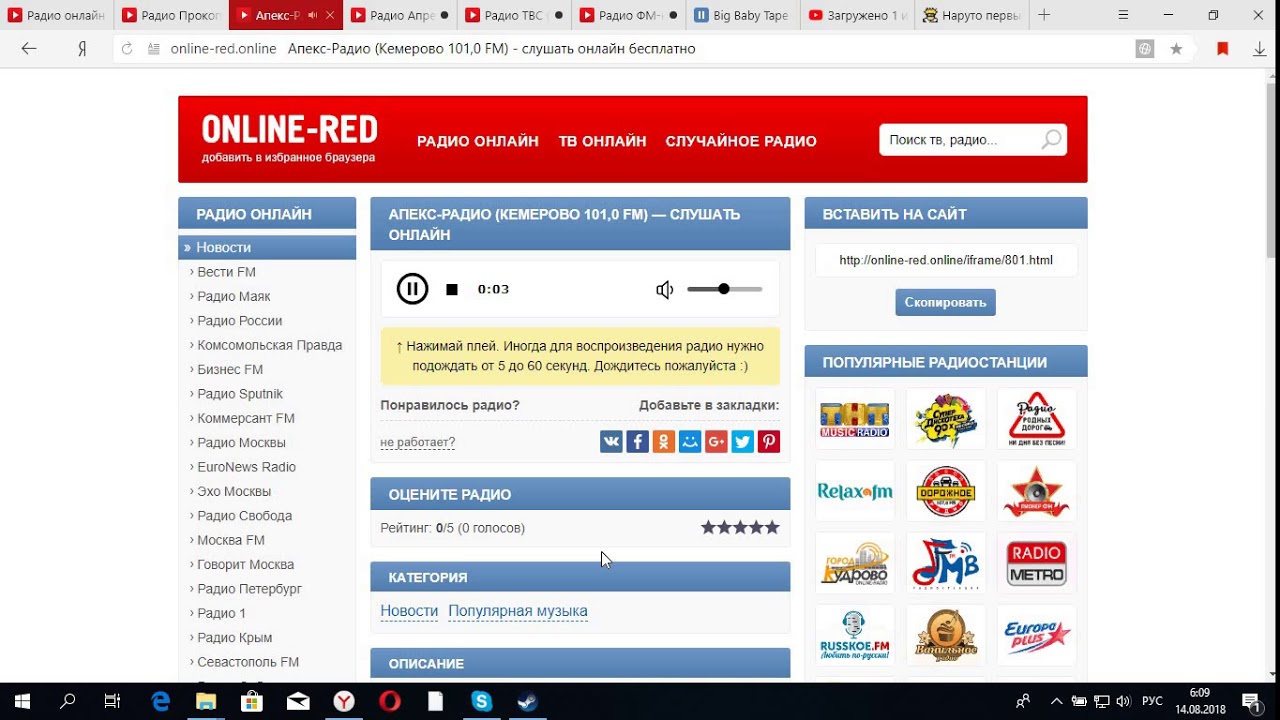Open Радио Крым in sidebar
Viewport: 1280px width, 720px height.
click(235, 638)
